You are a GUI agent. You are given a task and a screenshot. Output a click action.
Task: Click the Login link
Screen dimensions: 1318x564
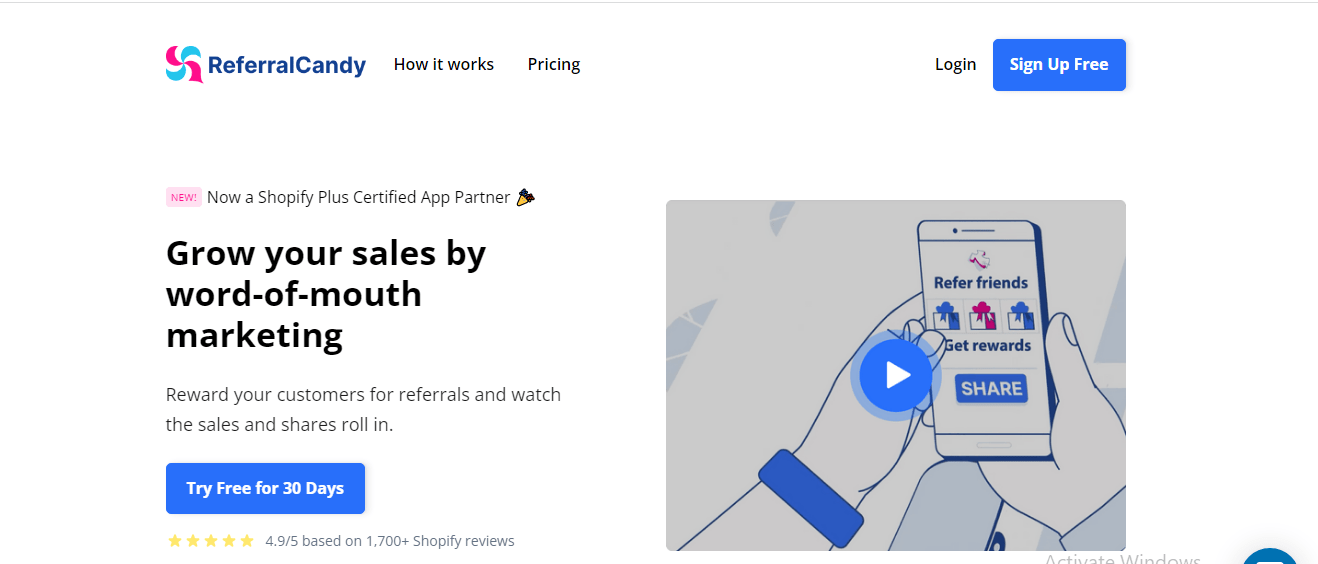(955, 64)
